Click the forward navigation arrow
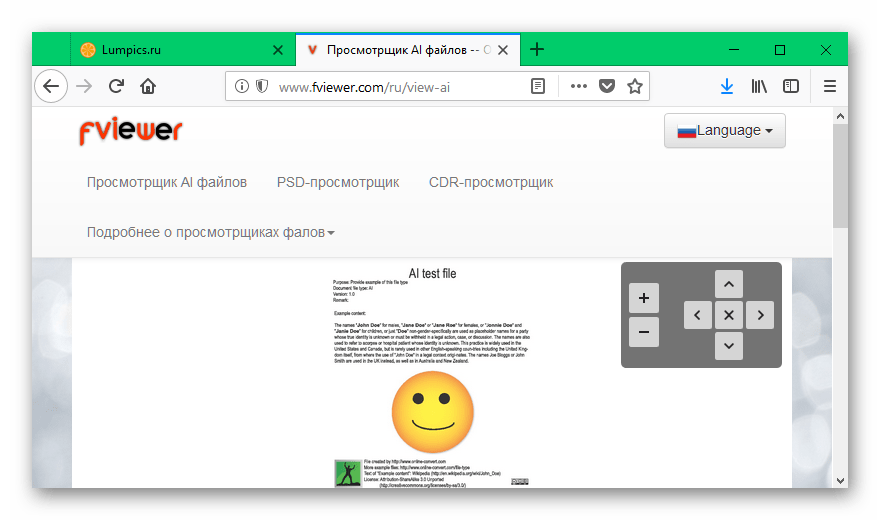 84,86
